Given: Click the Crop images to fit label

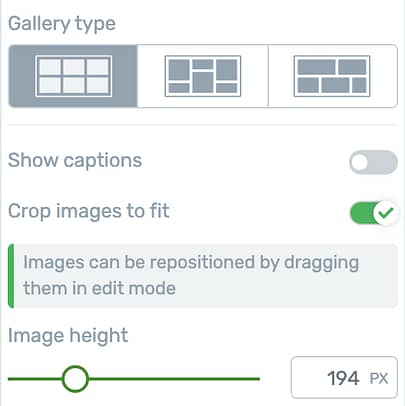Looking at the screenshot, I should point(89,211).
